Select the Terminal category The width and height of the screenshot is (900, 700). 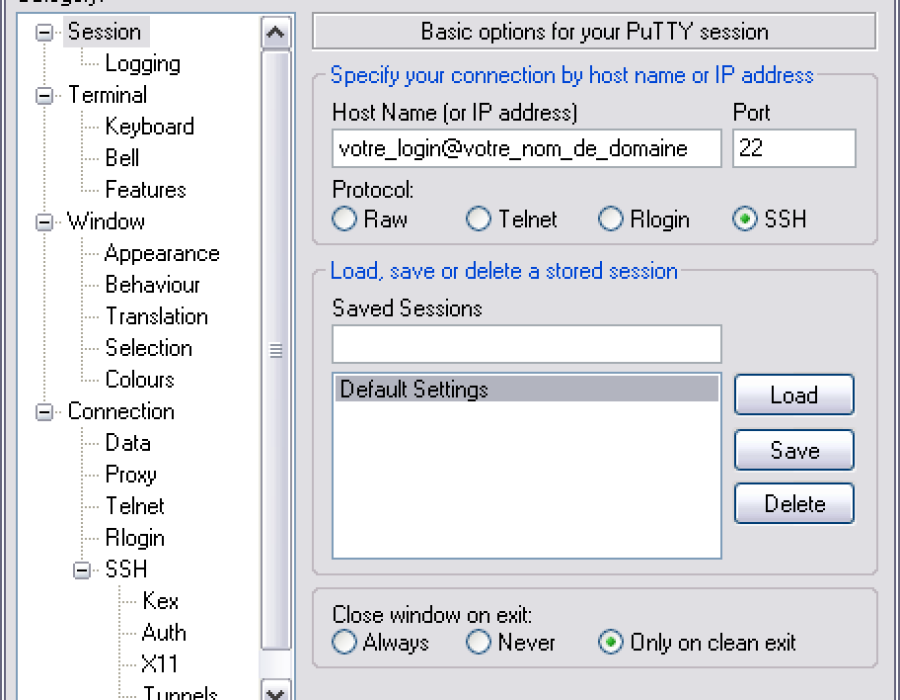coord(107,95)
